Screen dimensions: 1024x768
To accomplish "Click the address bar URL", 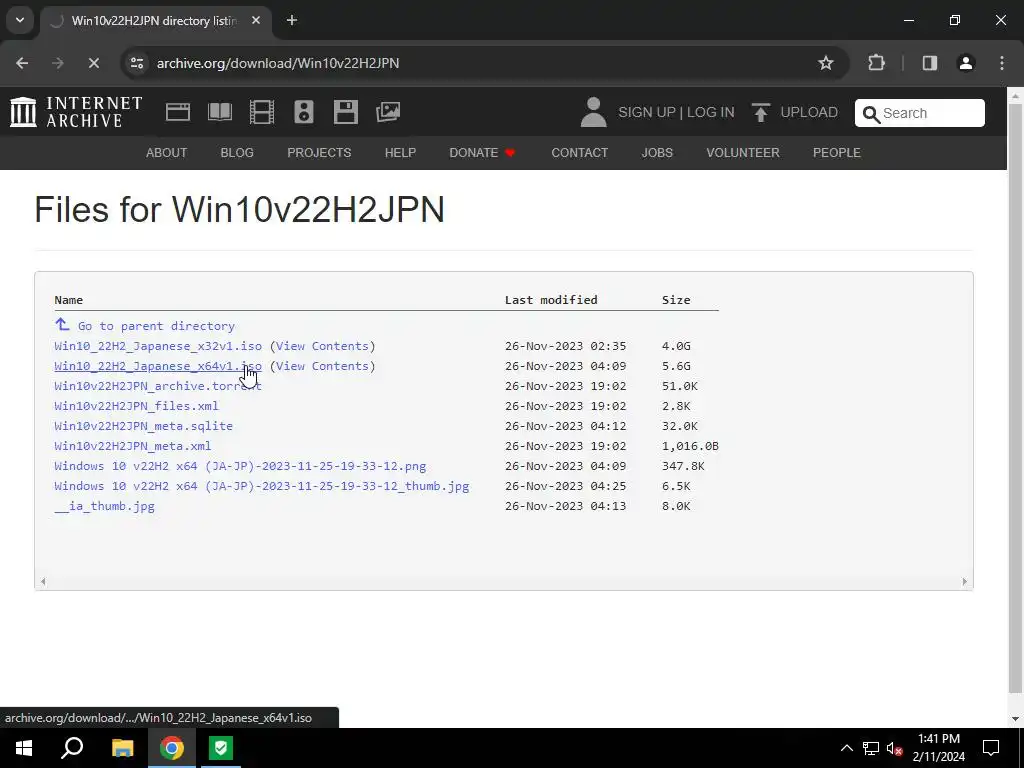I will [278, 63].
